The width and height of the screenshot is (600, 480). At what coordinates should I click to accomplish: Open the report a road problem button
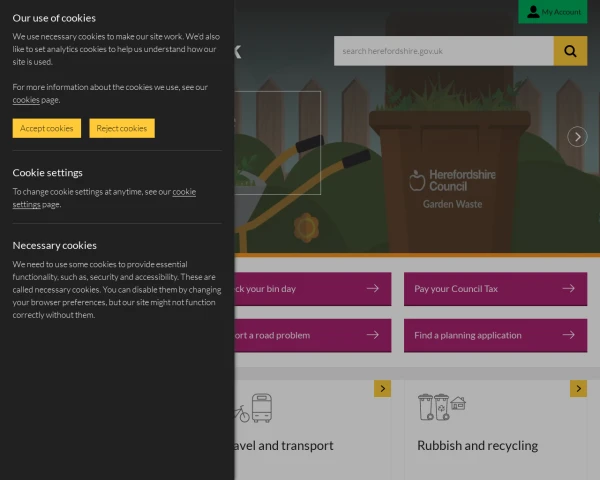pos(313,335)
